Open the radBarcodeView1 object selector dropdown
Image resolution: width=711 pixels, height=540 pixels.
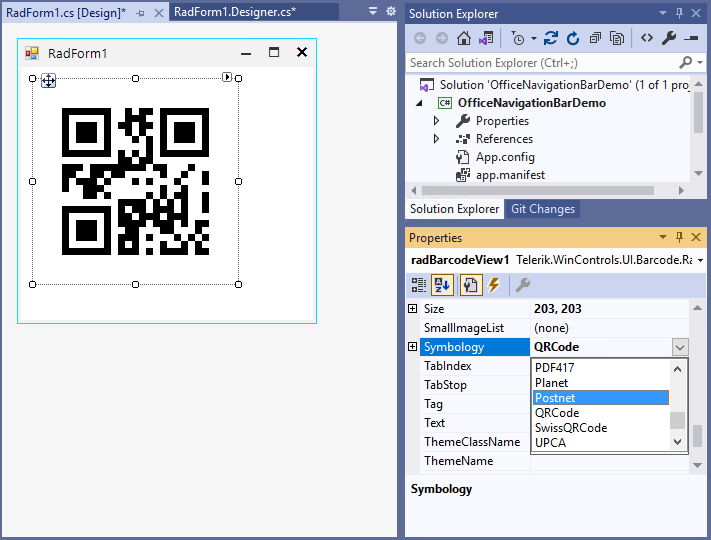[x=701, y=260]
